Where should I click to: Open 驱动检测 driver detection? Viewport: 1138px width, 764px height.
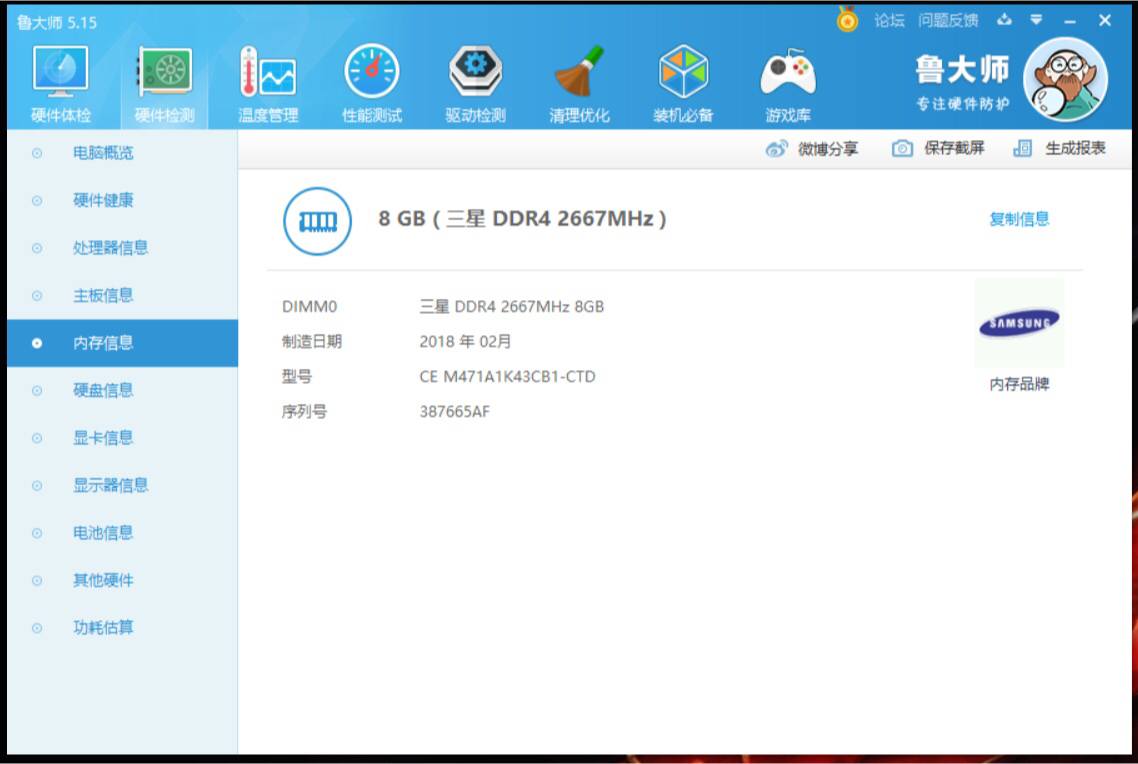(475, 83)
